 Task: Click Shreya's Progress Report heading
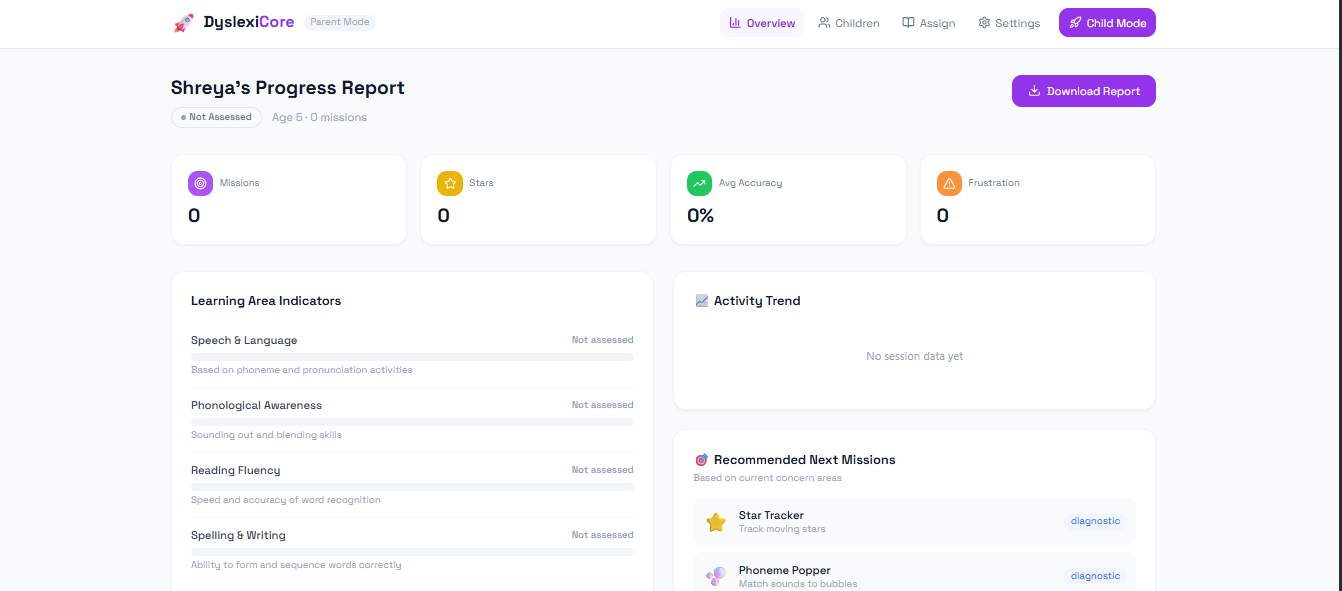coord(288,88)
